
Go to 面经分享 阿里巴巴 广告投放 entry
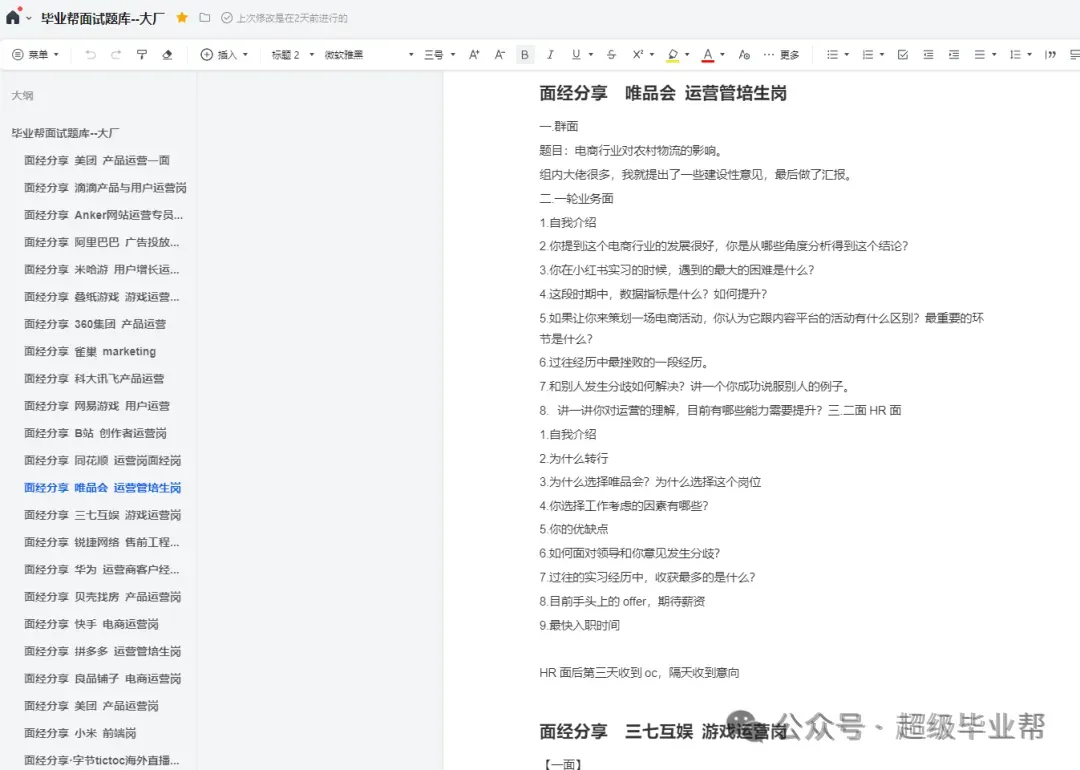102,242
